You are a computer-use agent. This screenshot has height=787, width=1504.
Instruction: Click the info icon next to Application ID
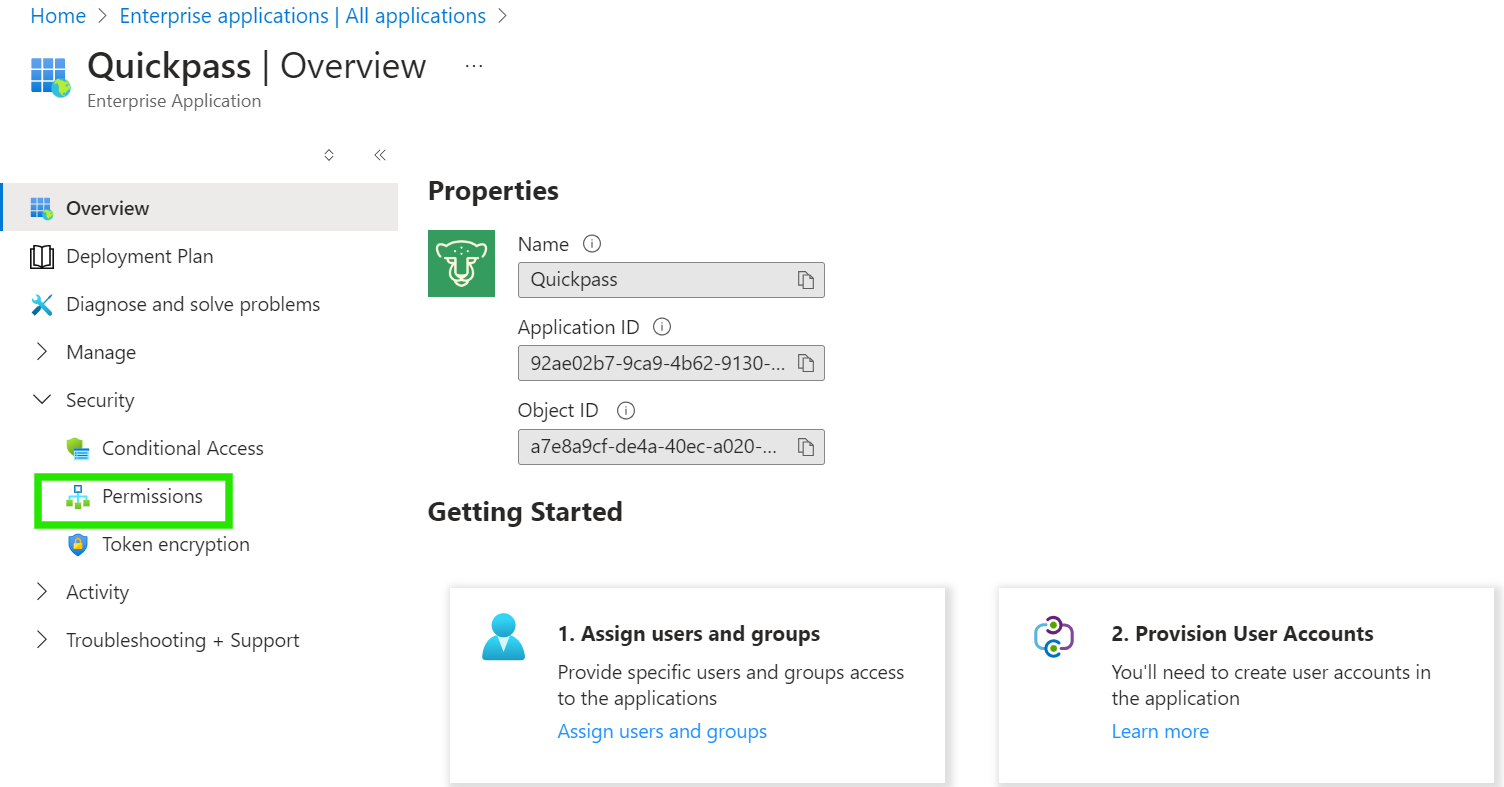click(661, 327)
